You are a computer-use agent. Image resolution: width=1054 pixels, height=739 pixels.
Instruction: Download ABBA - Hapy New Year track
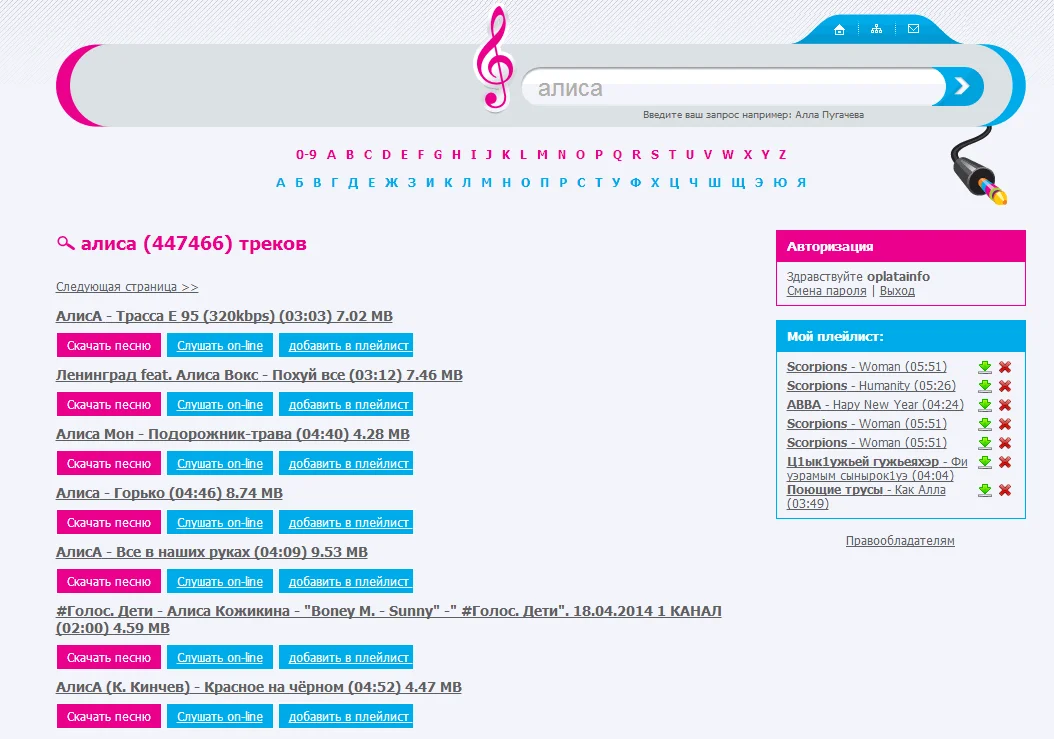(x=985, y=405)
